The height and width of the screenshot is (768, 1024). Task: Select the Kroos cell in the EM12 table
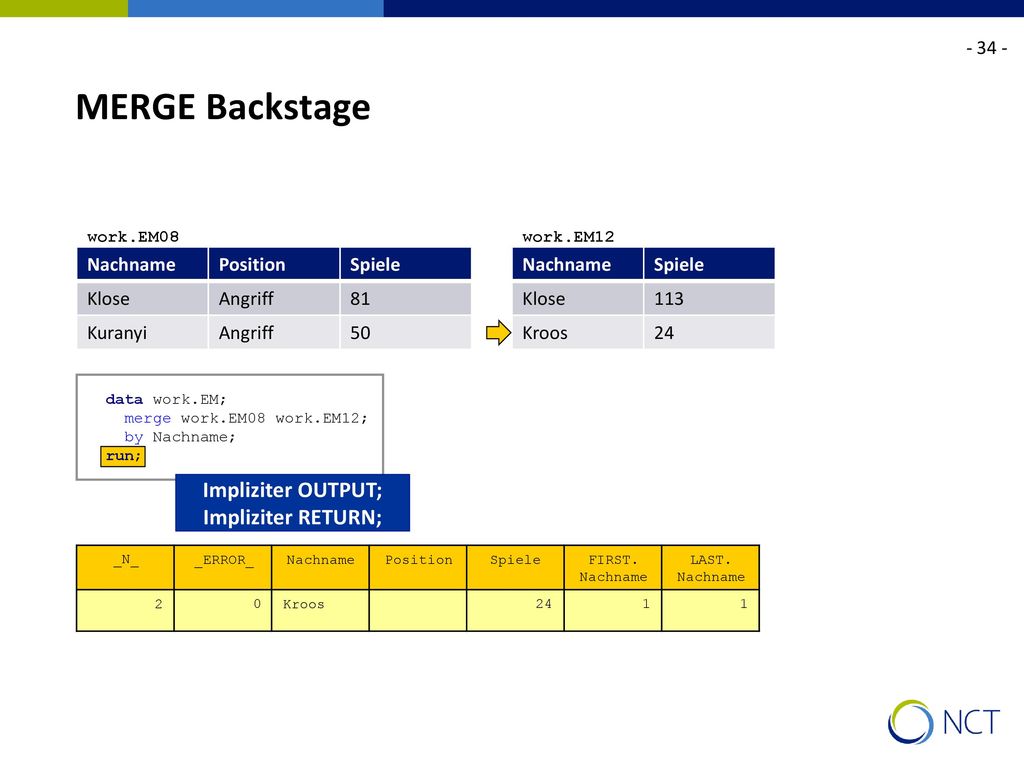(x=578, y=332)
